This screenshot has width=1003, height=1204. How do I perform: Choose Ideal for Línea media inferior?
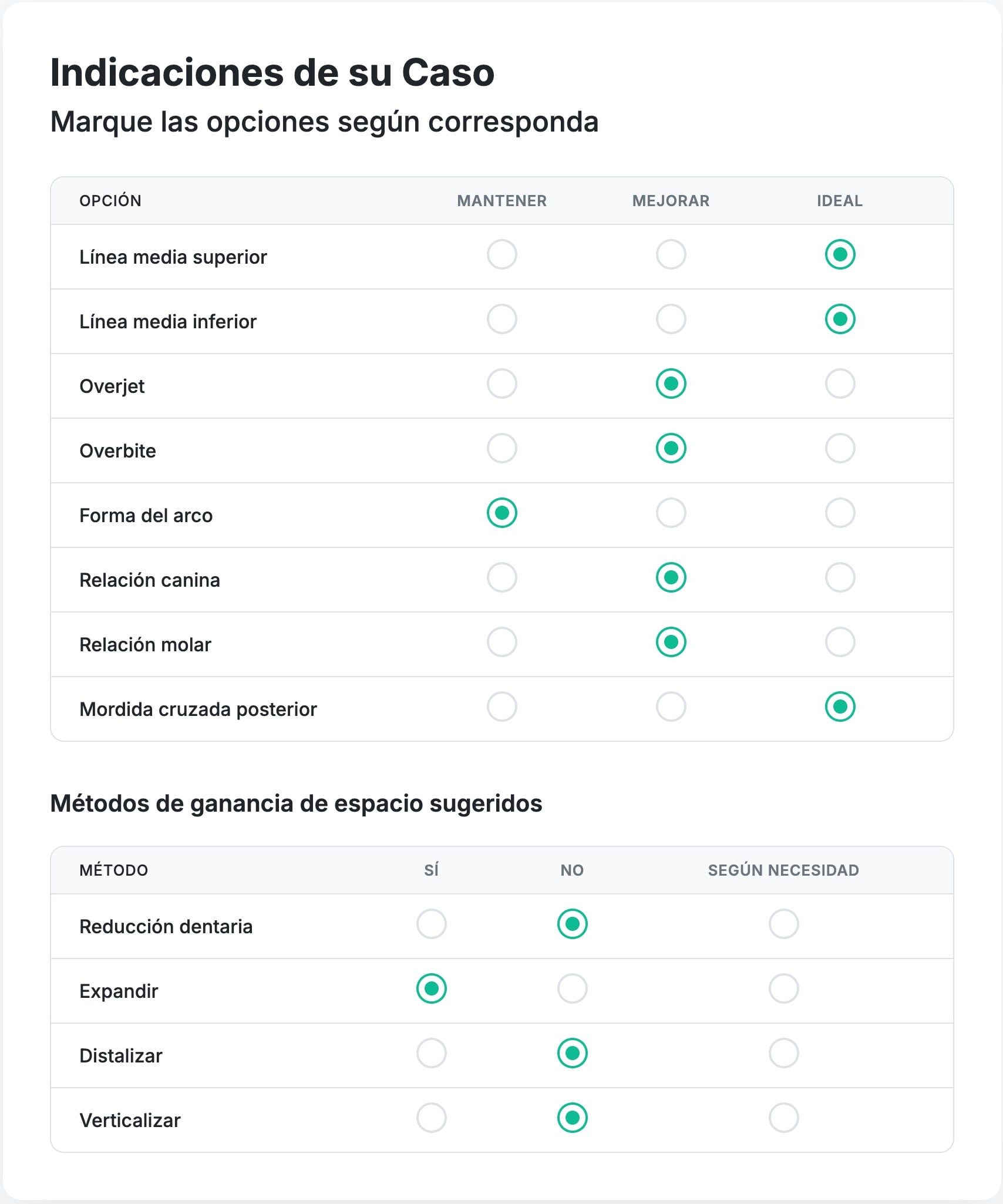point(840,320)
